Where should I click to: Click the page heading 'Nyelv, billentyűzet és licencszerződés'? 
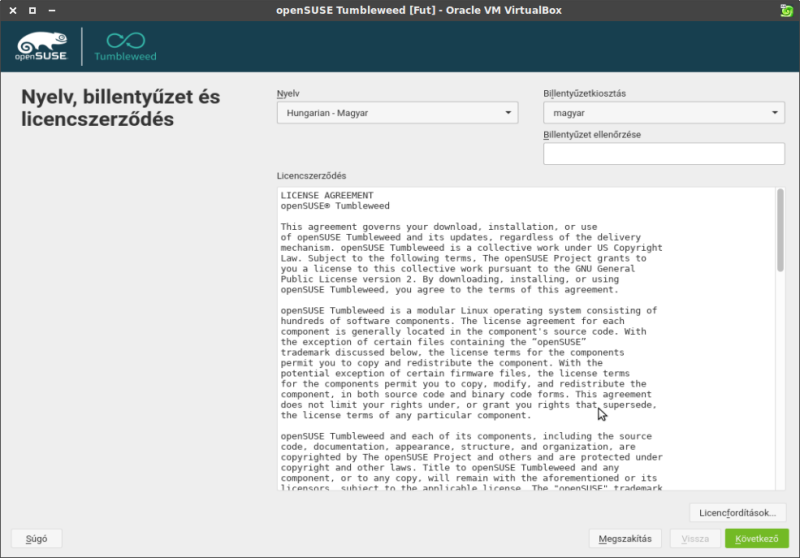click(x=121, y=108)
